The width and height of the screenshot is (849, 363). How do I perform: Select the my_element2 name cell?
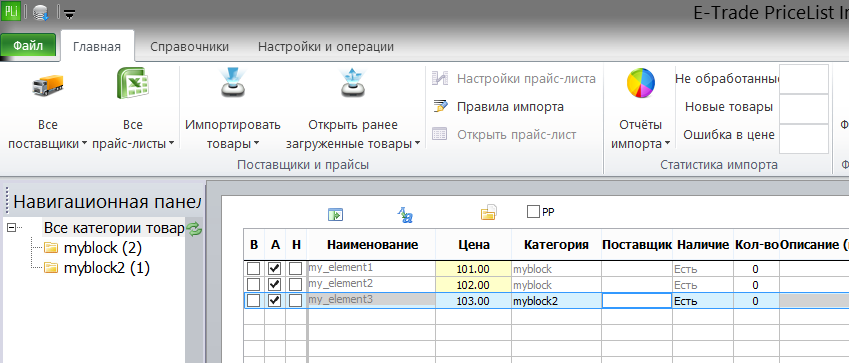[371, 284]
